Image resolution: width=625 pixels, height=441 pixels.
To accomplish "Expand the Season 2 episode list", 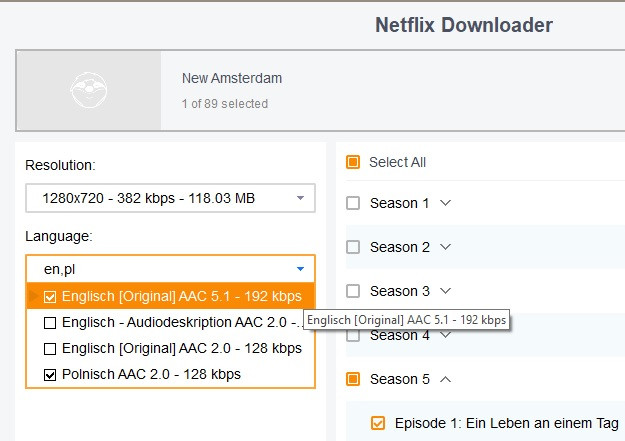I will point(446,247).
